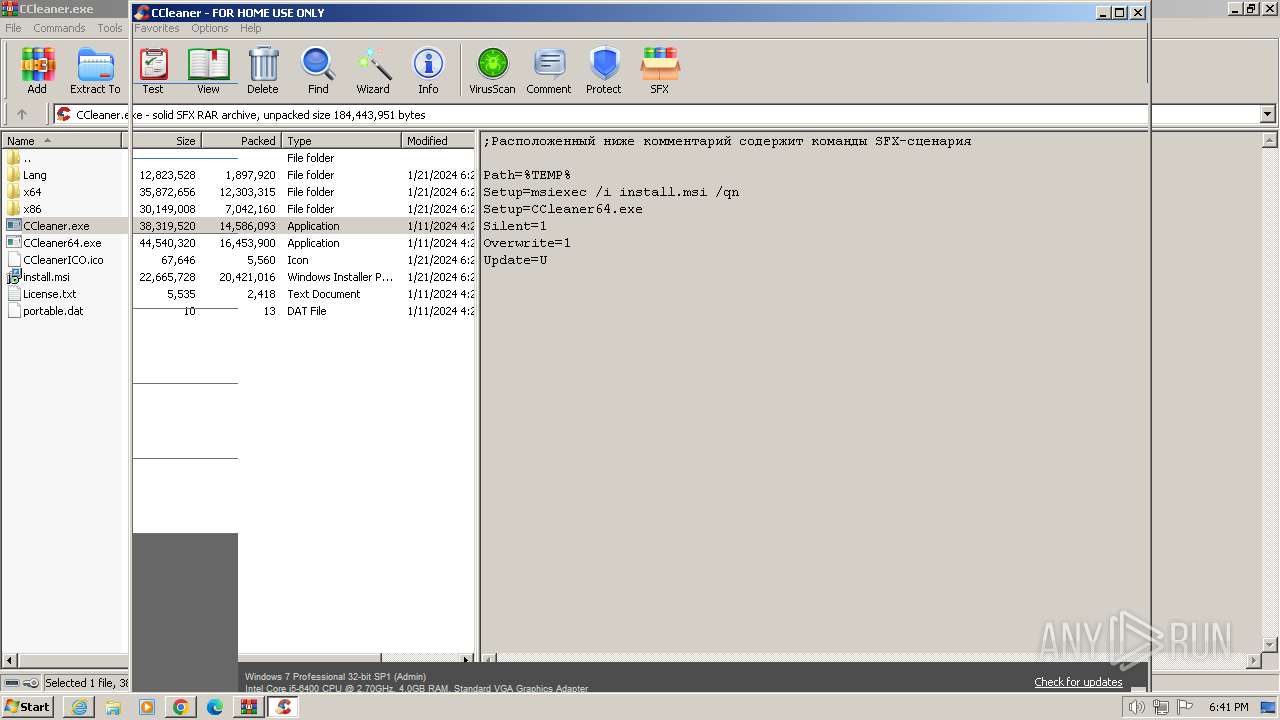Click the Comment toolbar icon
1280x720 pixels.
click(x=549, y=70)
